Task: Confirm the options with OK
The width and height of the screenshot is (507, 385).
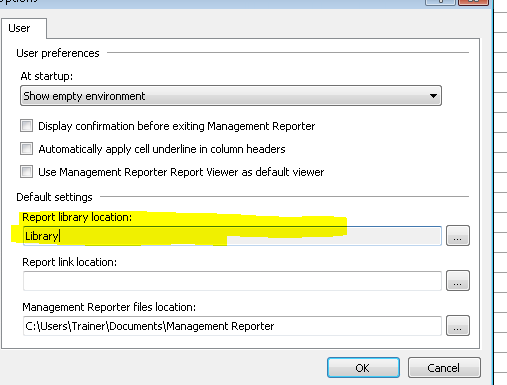Action: coord(363,368)
